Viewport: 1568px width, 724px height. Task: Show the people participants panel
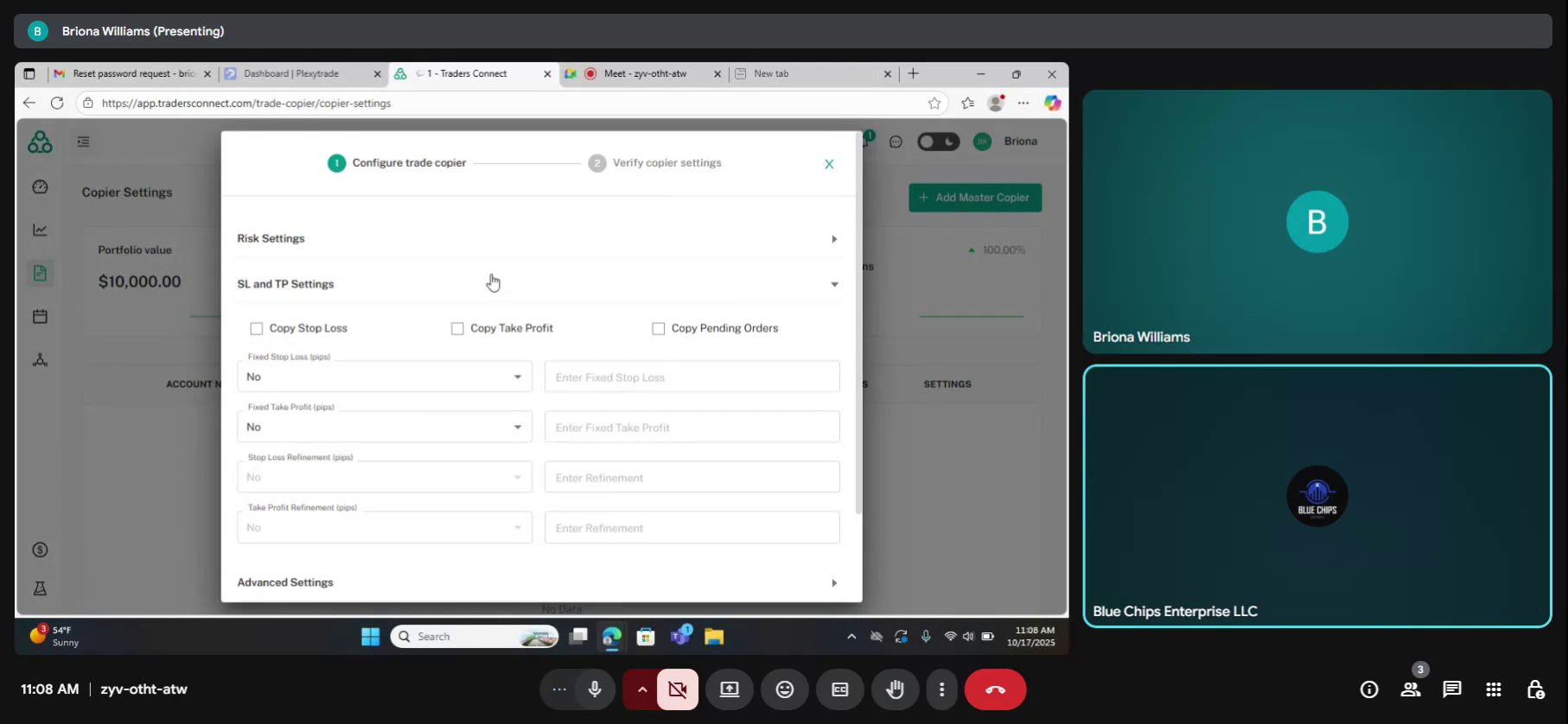1411,689
